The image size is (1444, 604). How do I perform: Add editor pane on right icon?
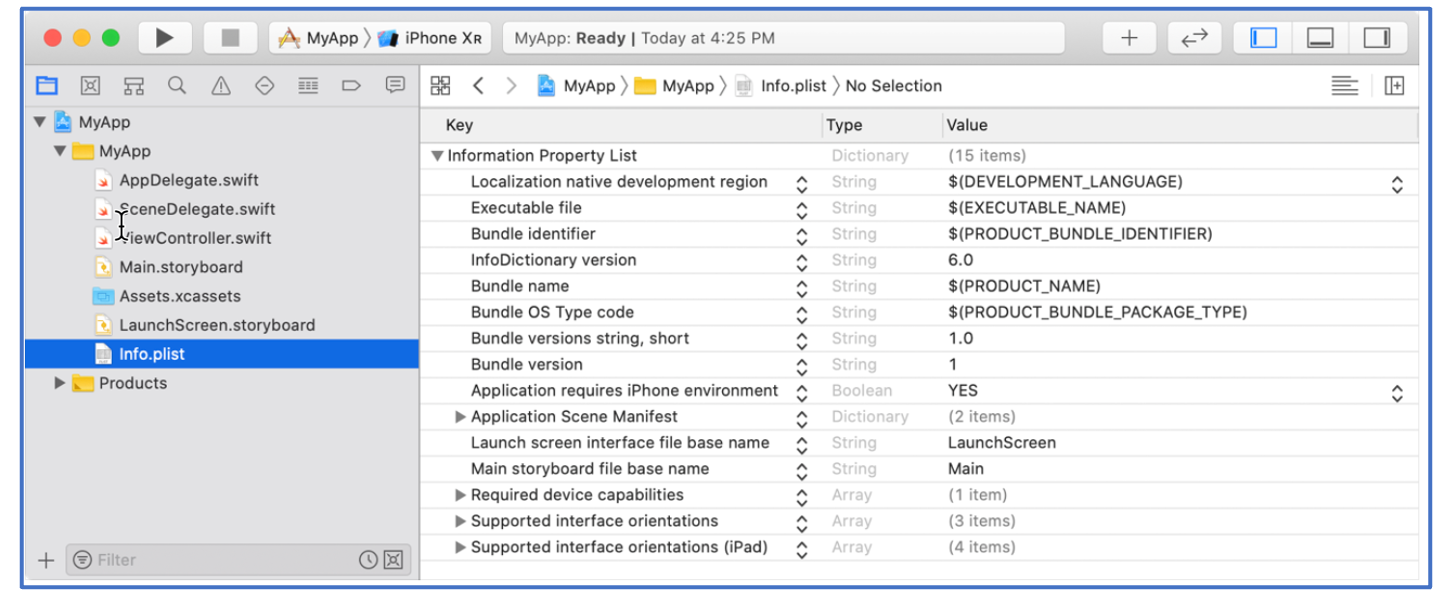[x=1394, y=86]
